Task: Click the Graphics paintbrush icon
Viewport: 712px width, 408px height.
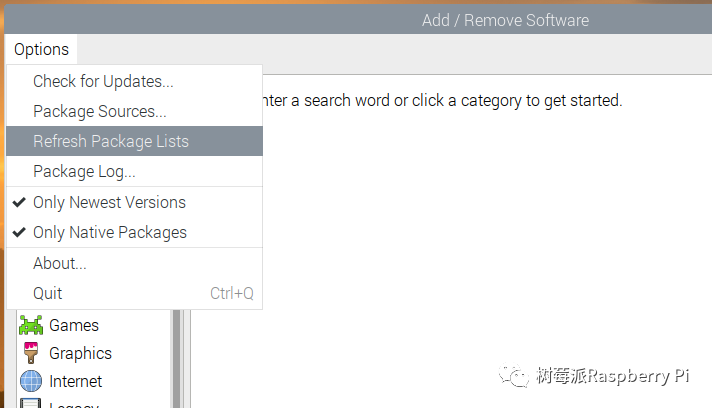Action: click(x=31, y=353)
